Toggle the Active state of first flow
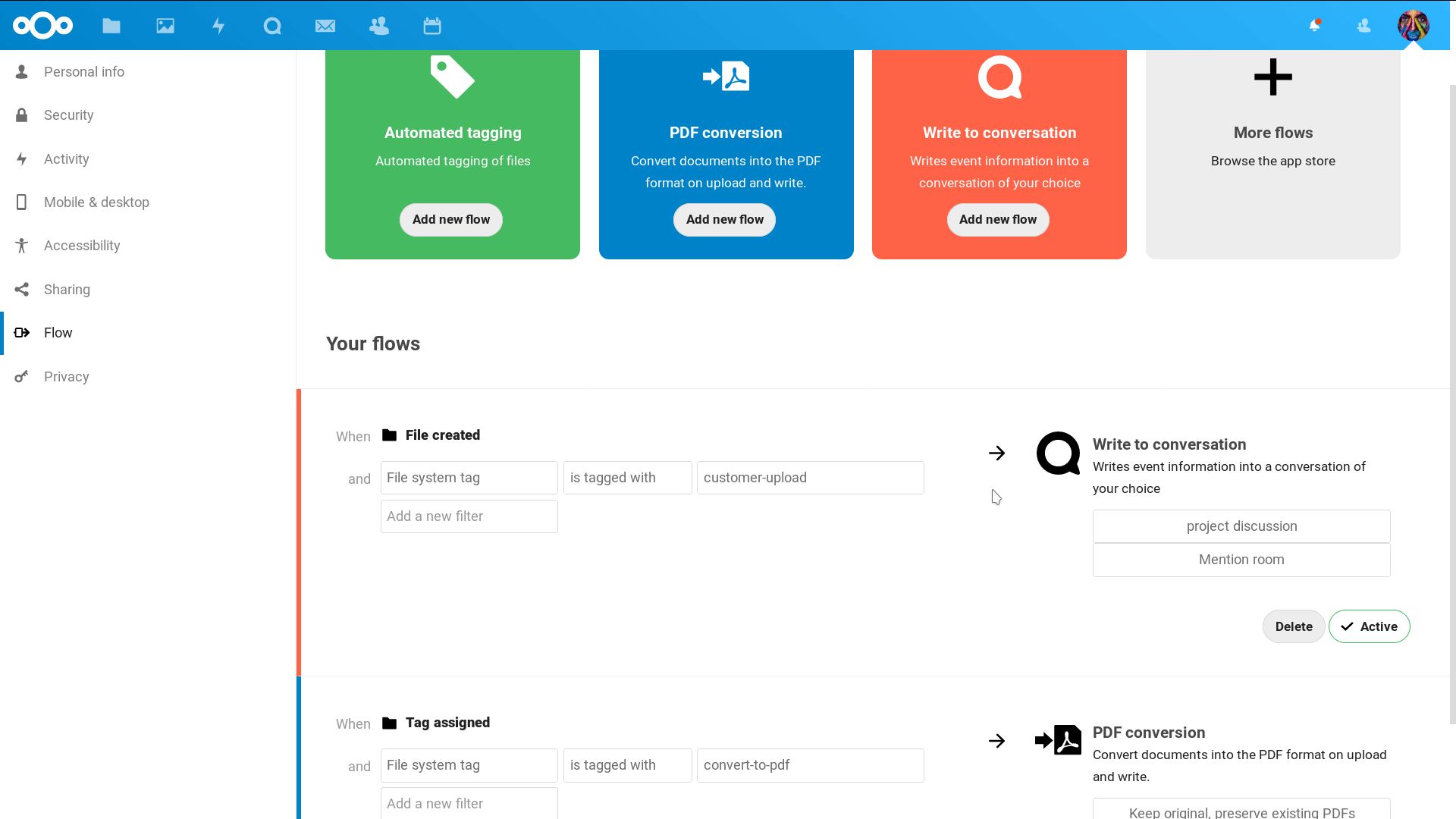1456x819 pixels. (x=1369, y=626)
